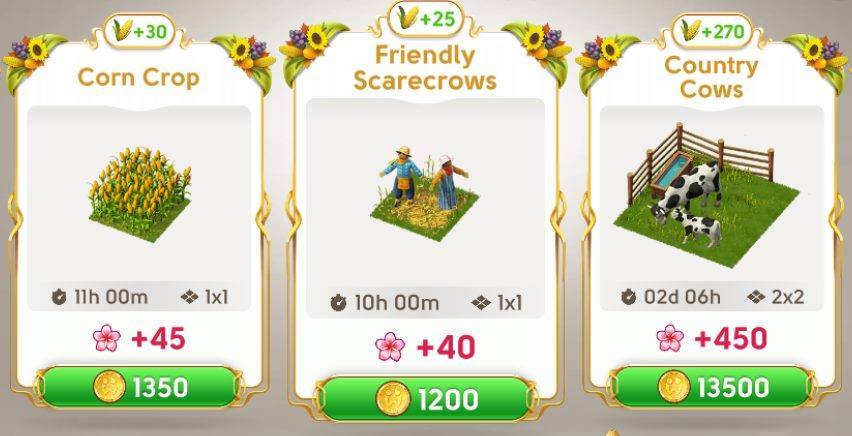Tap the pink flower icon beside +40
Viewport: 852px width, 436px height.
tap(390, 347)
